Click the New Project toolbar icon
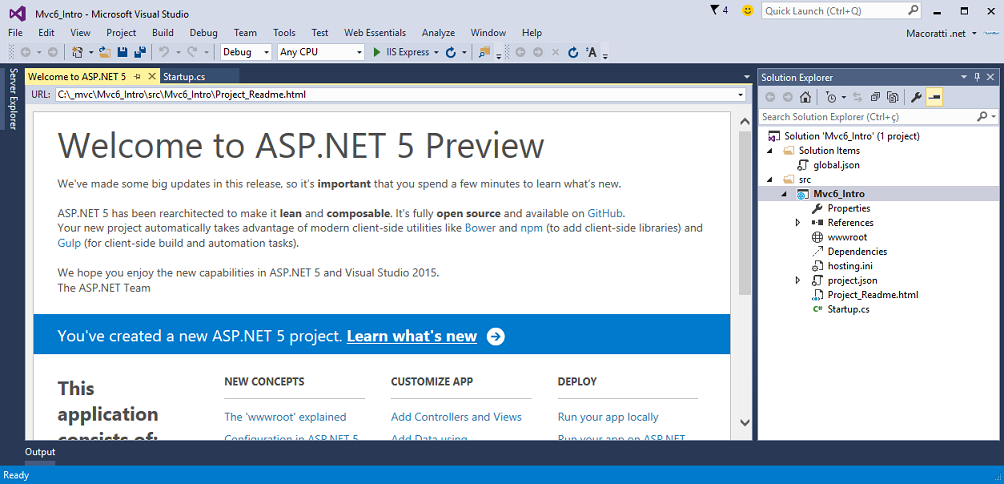 [x=78, y=52]
